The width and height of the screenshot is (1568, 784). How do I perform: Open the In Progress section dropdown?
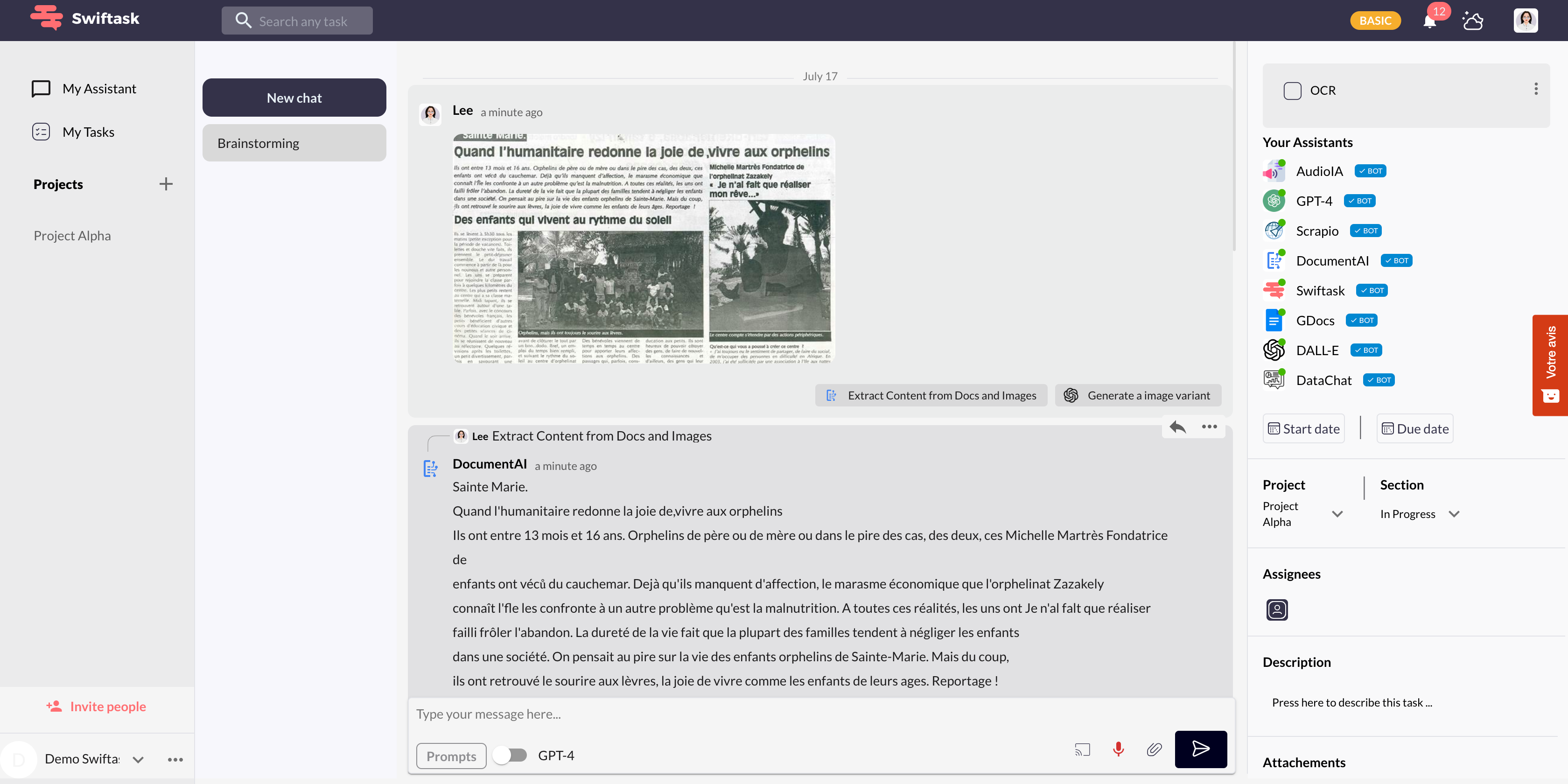point(1454,514)
